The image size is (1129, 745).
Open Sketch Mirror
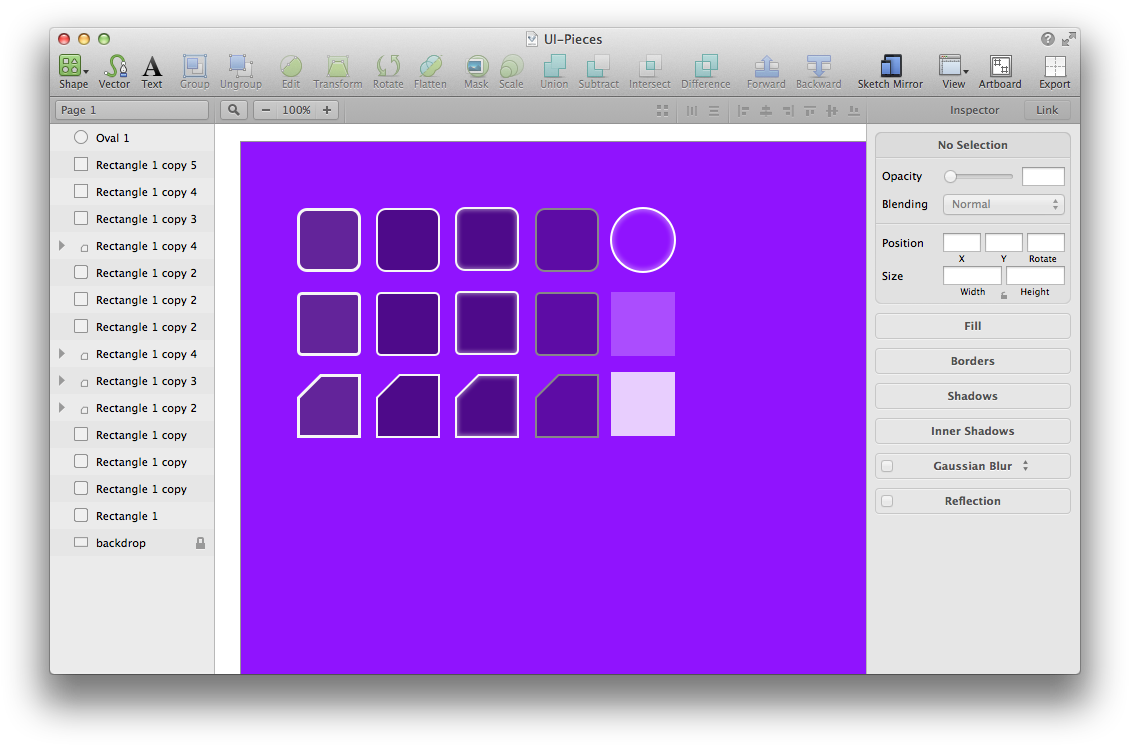click(889, 66)
